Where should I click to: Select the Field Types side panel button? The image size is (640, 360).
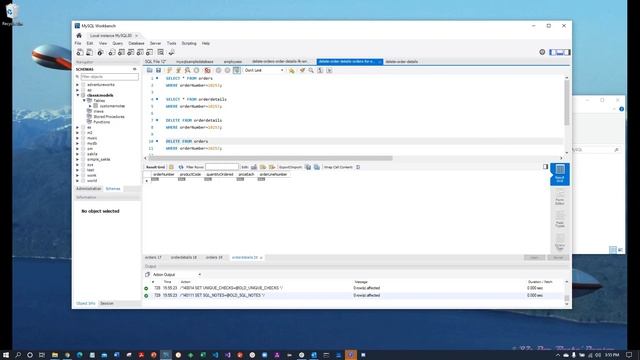click(560, 220)
